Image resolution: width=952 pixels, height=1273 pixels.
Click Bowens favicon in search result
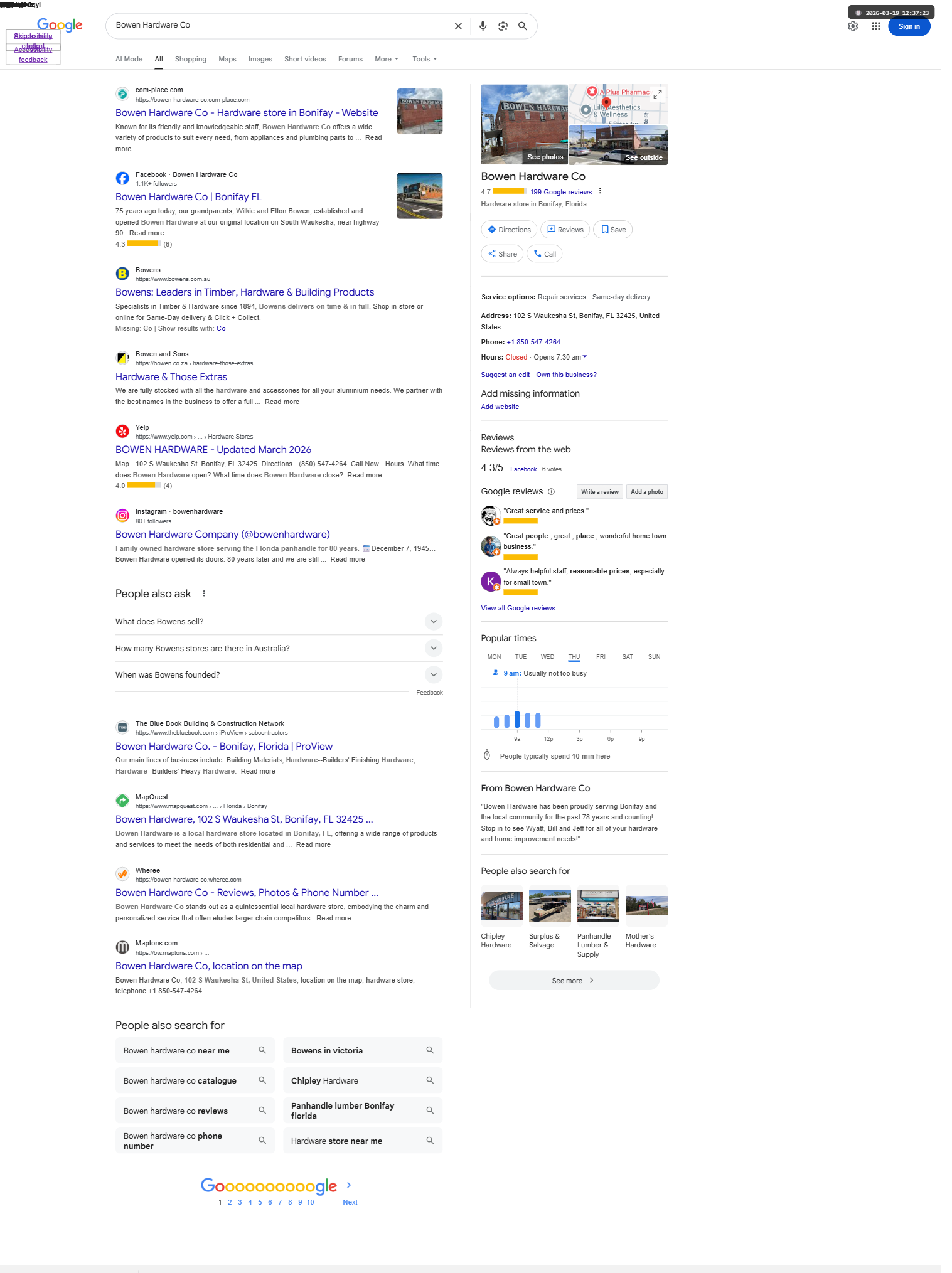tap(122, 274)
